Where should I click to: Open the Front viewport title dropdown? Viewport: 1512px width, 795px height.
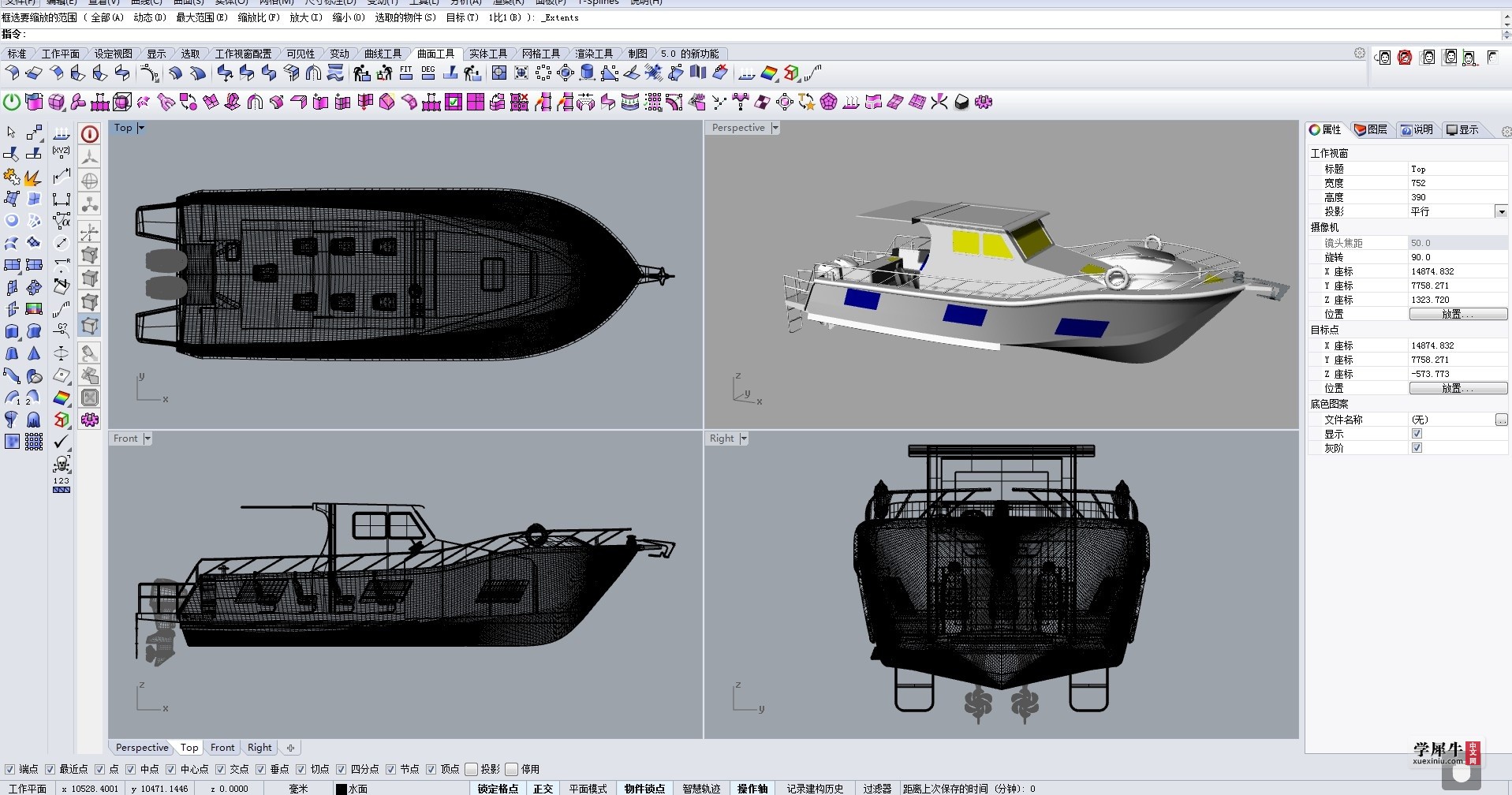(147, 439)
